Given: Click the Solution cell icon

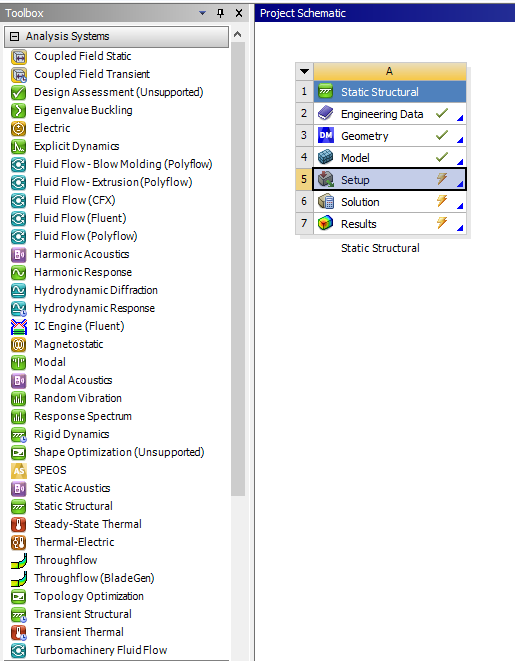Looking at the screenshot, I should pos(326,202).
